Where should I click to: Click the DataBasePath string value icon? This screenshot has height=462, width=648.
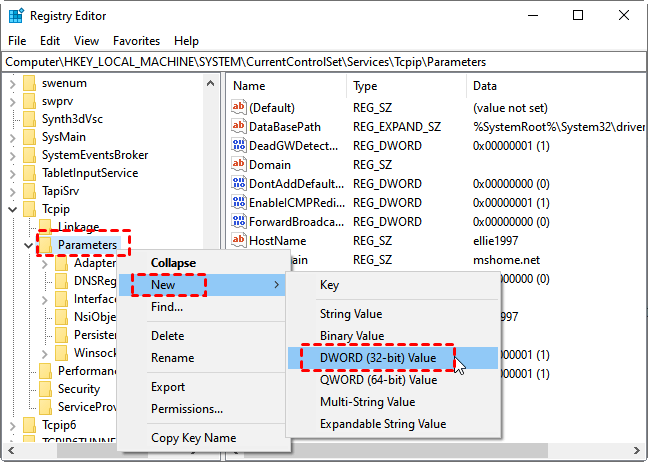[239, 126]
